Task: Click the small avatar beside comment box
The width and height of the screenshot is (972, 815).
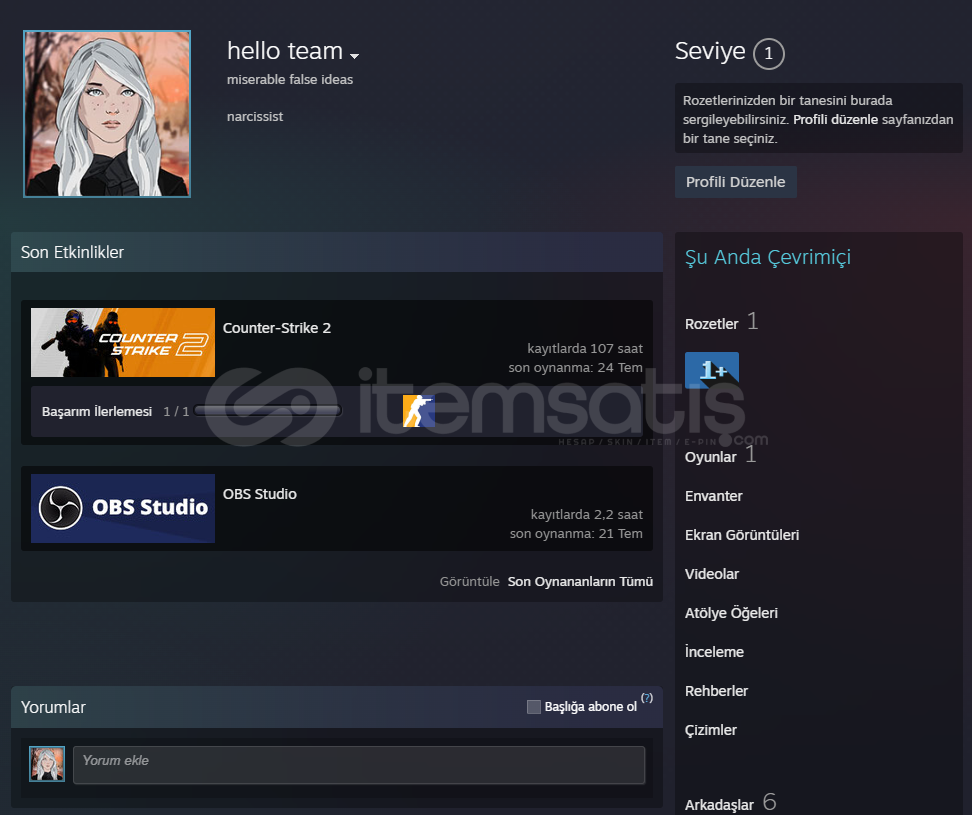Action: point(47,764)
